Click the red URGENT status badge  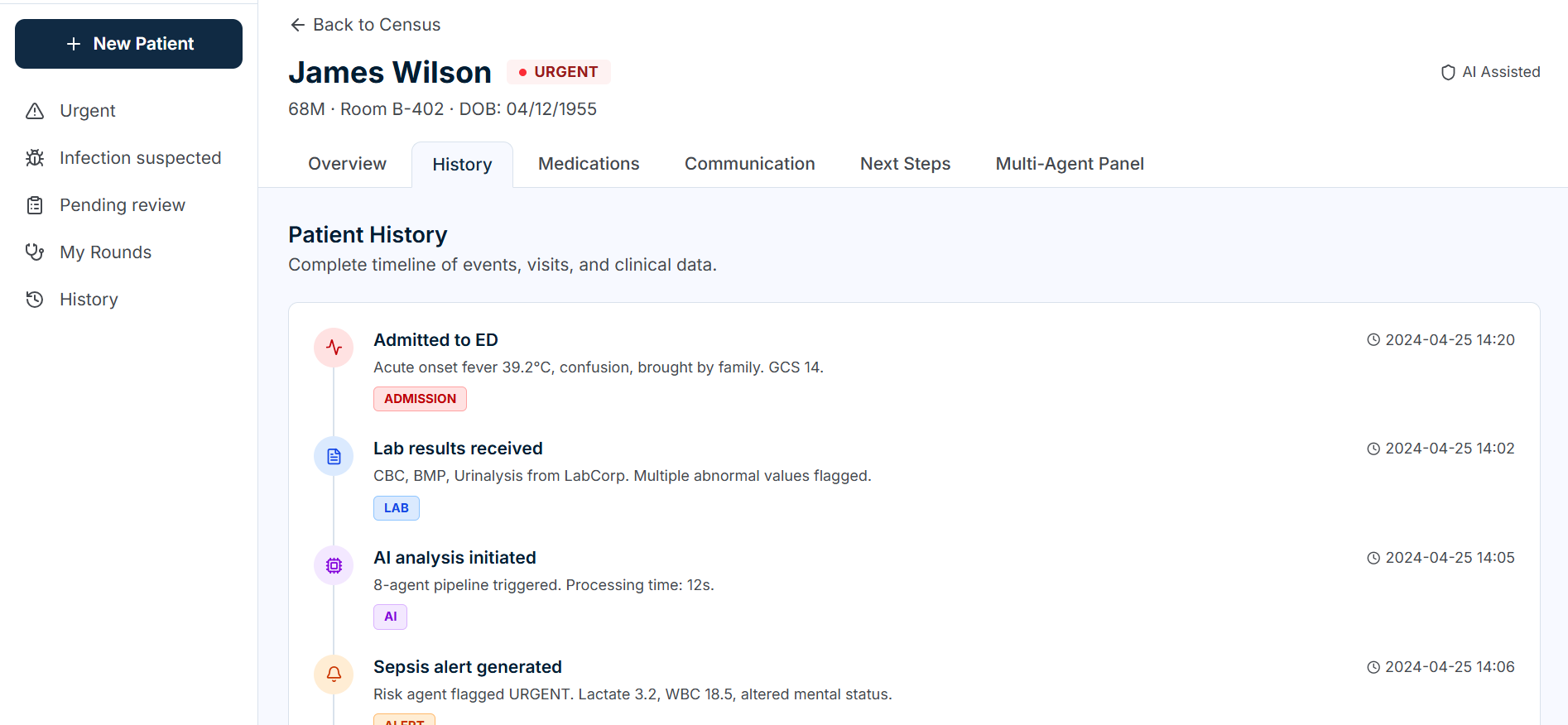(559, 72)
